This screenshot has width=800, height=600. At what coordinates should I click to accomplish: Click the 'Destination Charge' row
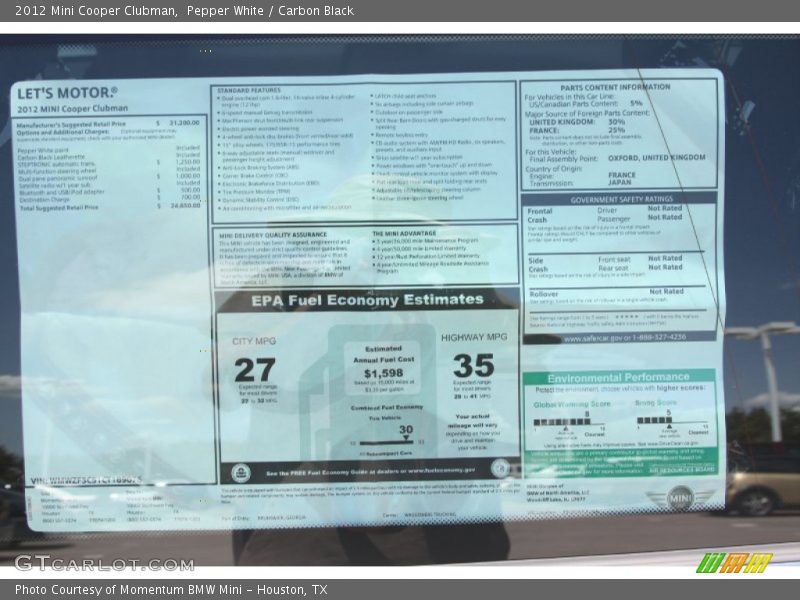pyautogui.click(x=110, y=199)
